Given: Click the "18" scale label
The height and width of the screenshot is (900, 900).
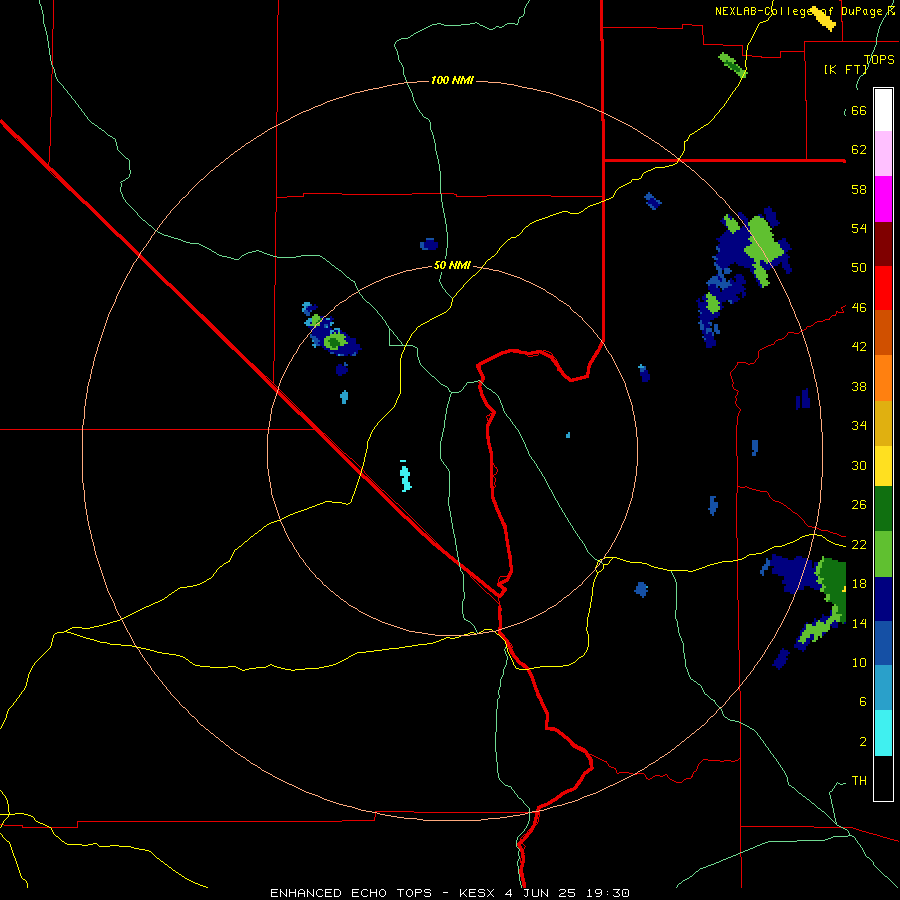Looking at the screenshot, I should point(859,583).
